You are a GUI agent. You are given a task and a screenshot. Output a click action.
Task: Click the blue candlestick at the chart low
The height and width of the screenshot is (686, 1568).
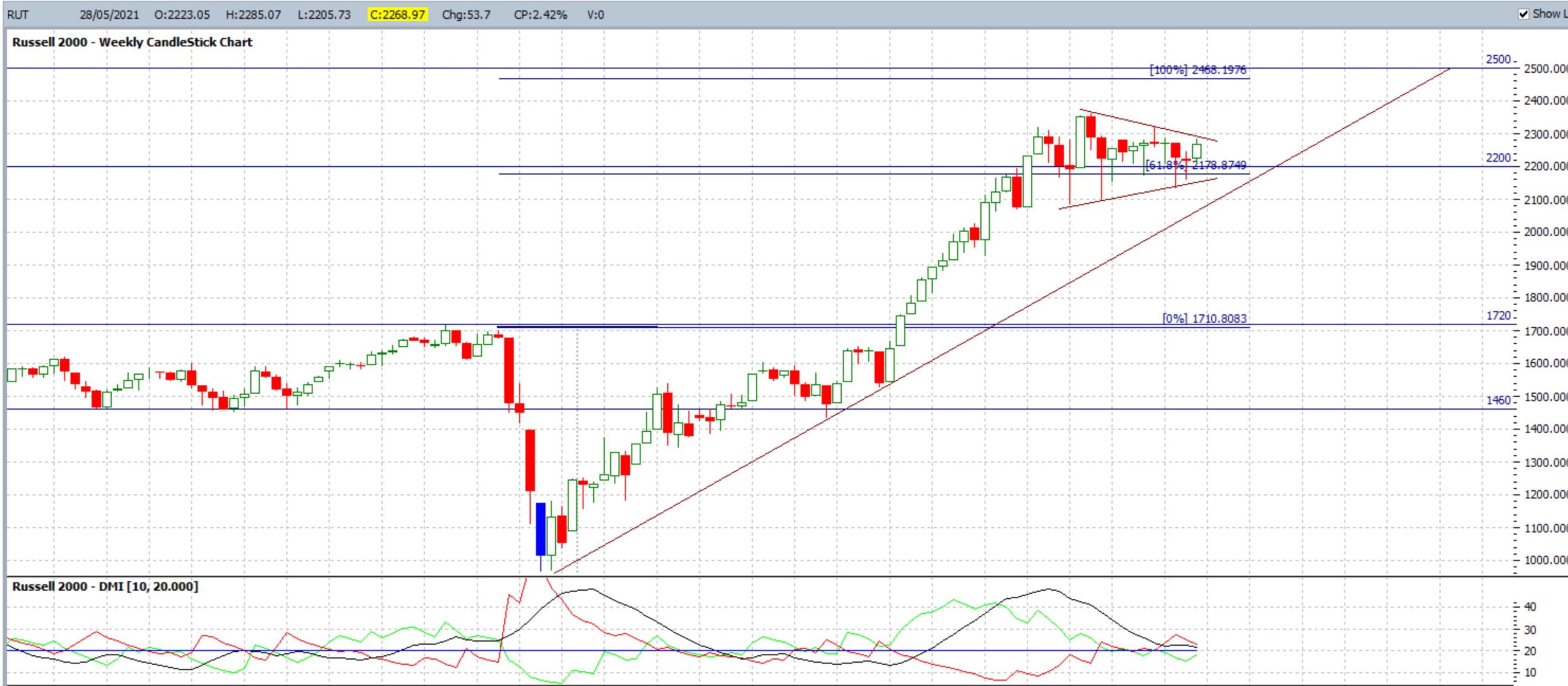click(541, 528)
